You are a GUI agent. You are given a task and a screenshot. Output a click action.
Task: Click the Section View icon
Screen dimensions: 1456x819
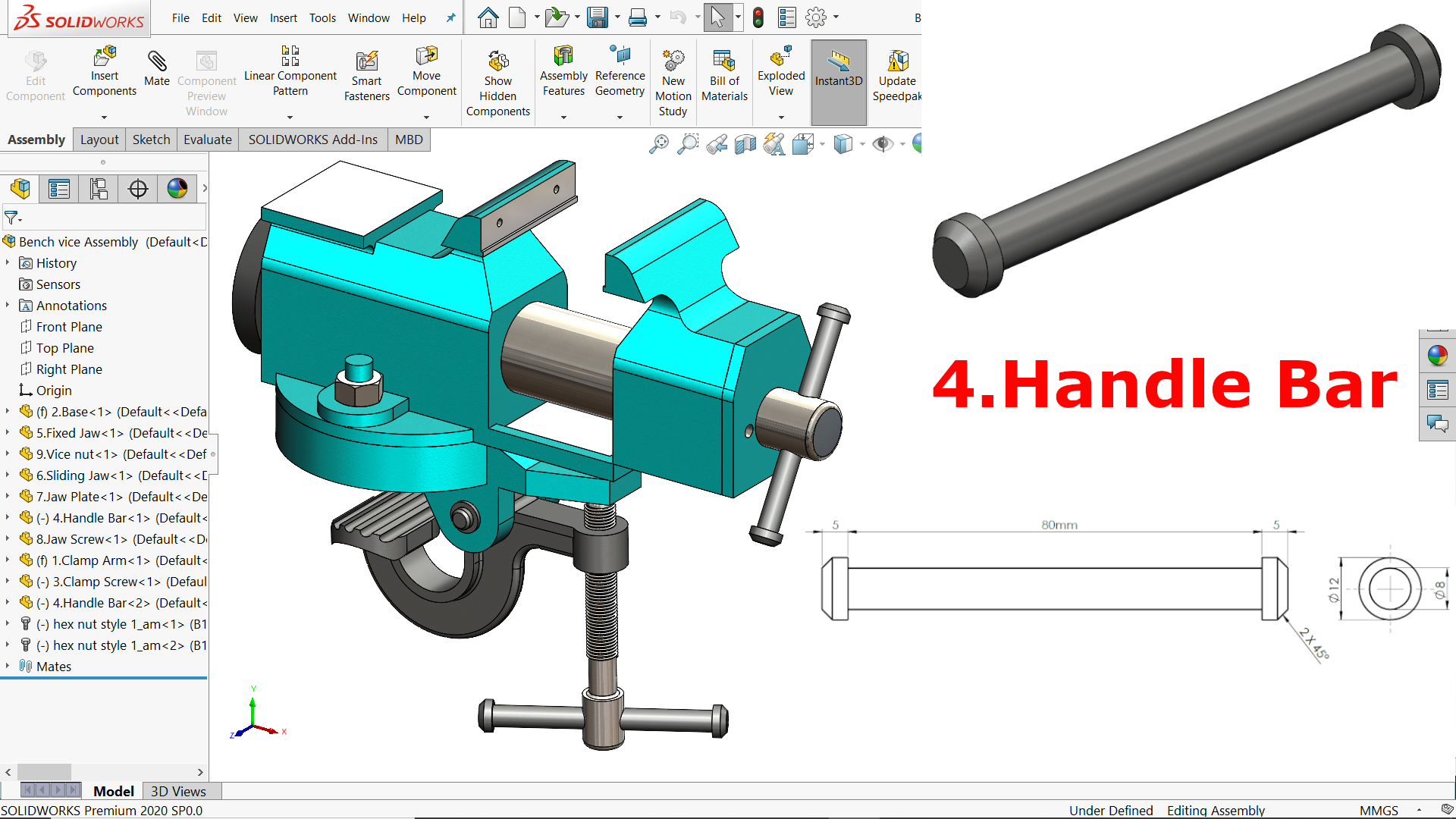pyautogui.click(x=745, y=143)
